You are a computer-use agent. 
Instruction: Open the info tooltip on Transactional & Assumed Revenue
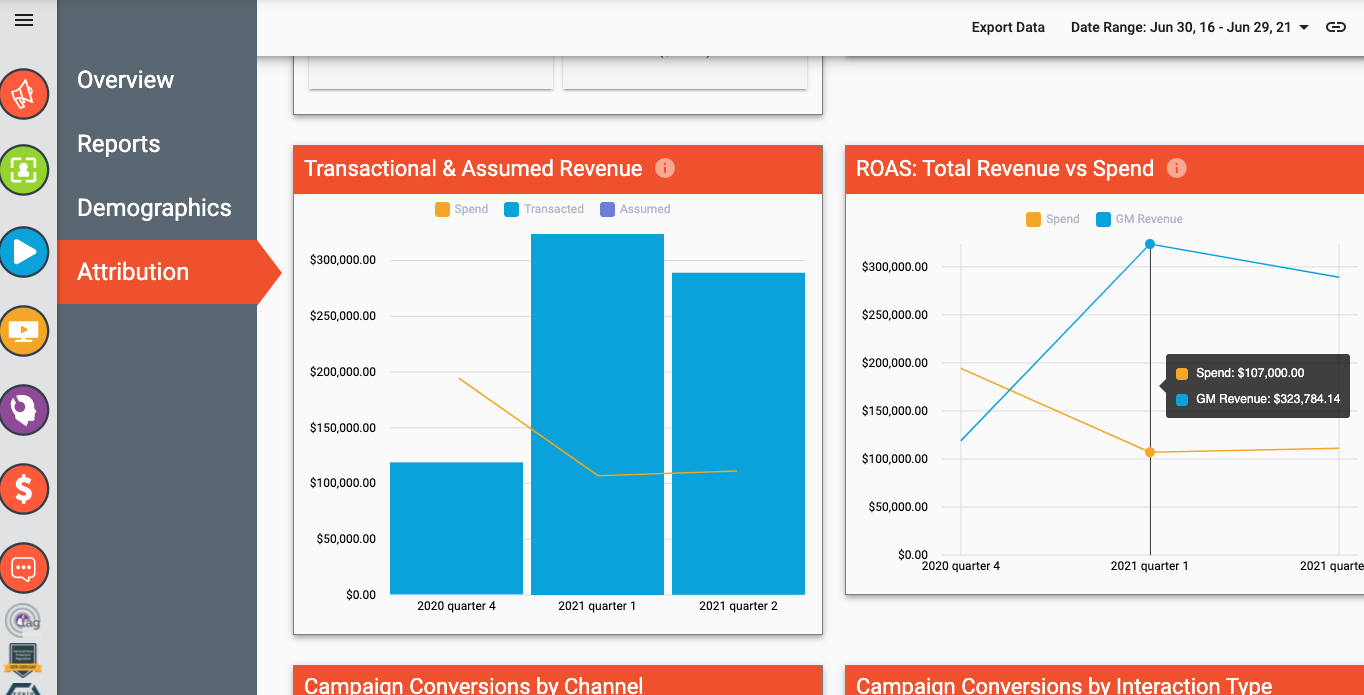click(664, 168)
